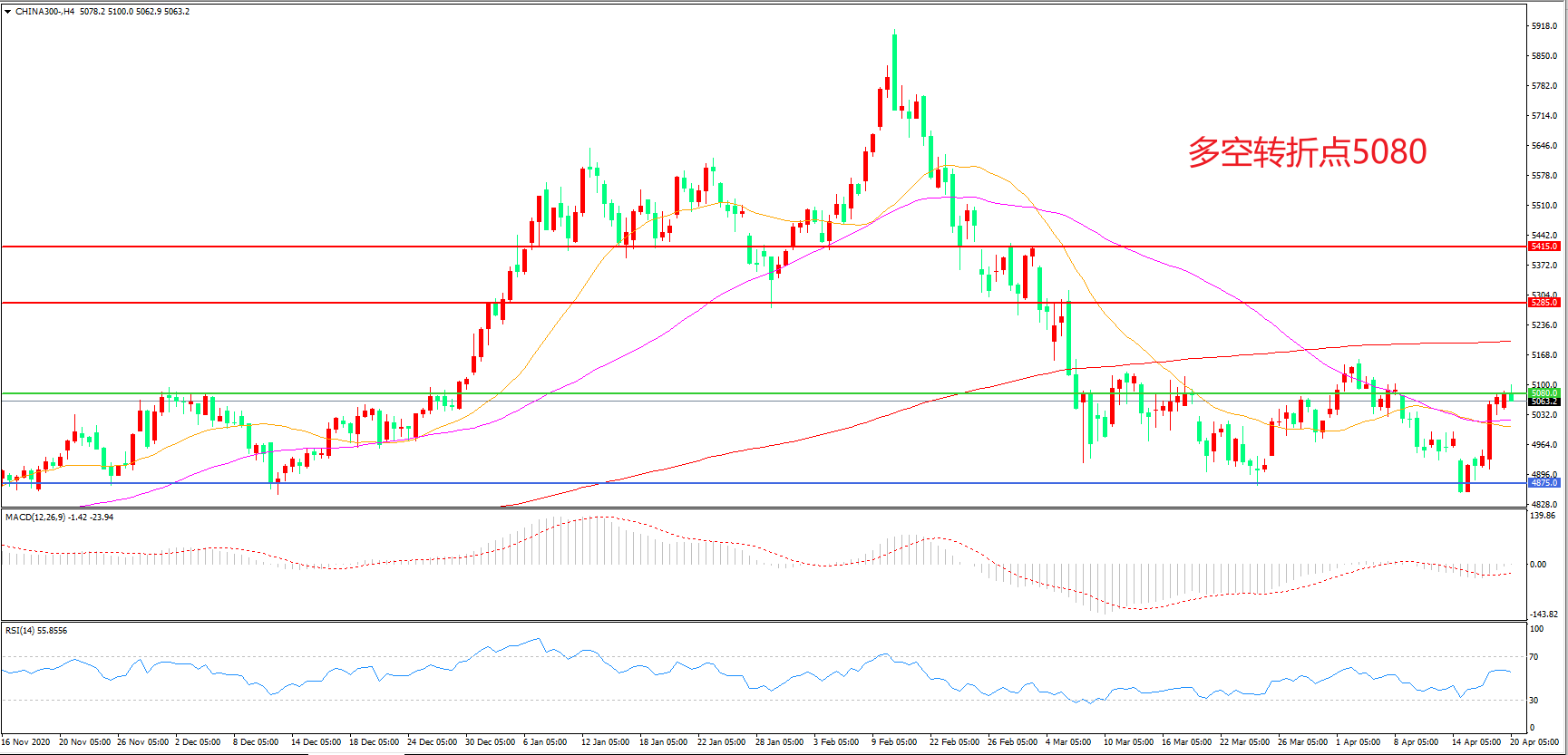Click the 20 Apr 05:00 date label
Screen dimensions: 1568x755
click(1534, 742)
